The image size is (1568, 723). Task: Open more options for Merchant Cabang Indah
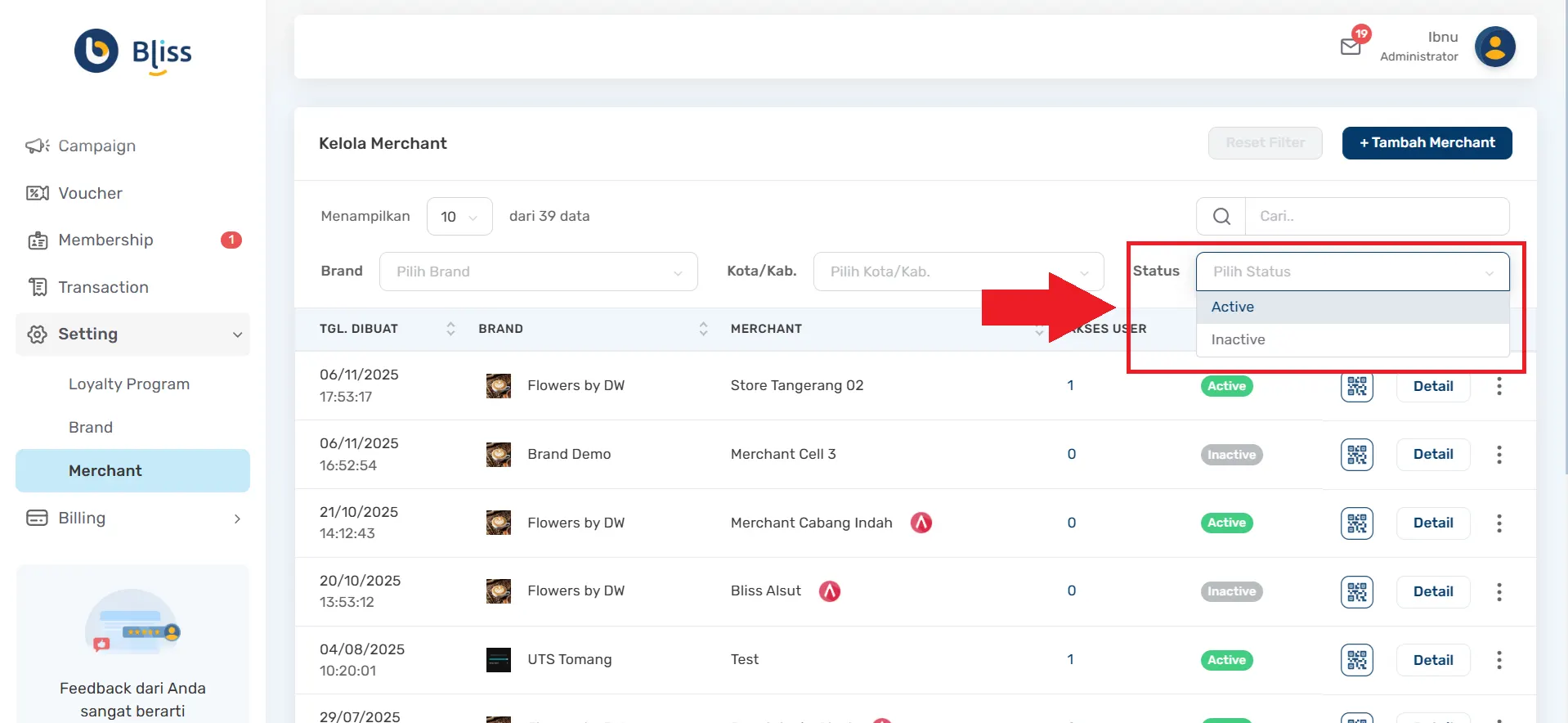pos(1499,523)
